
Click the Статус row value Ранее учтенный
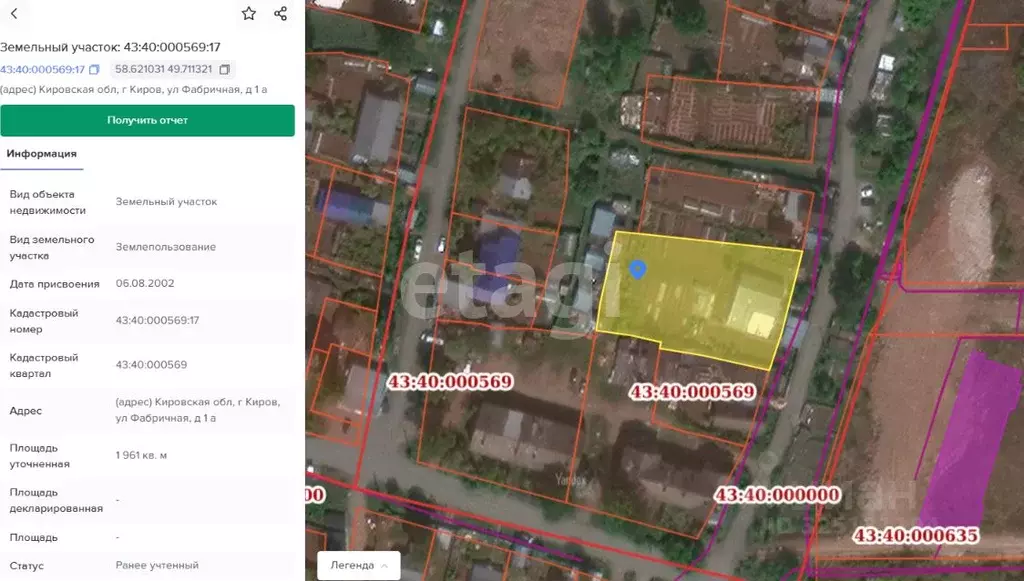[157, 565]
